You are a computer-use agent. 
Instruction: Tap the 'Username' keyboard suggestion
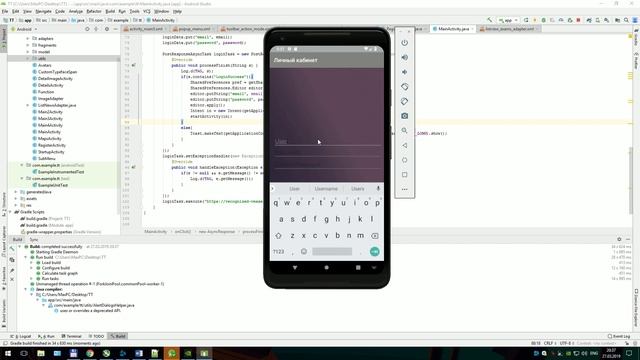[x=326, y=189]
